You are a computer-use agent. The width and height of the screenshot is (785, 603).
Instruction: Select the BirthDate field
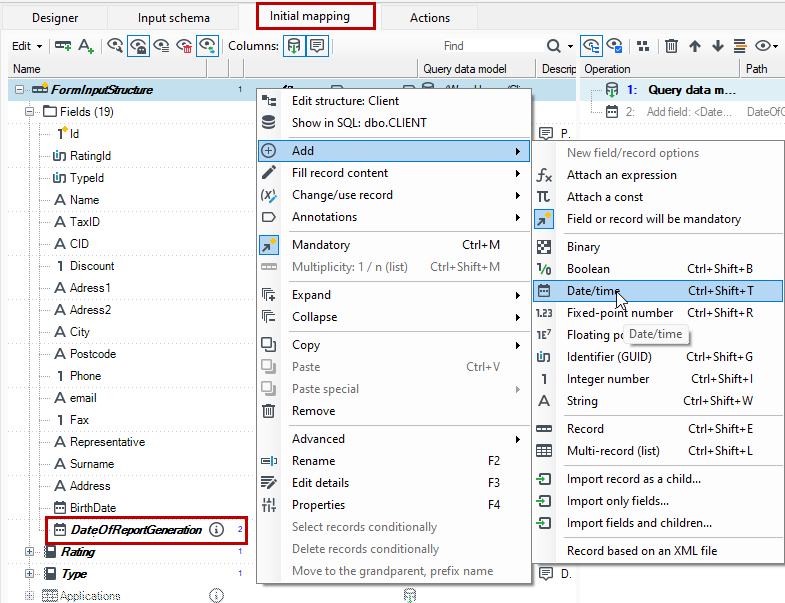pyautogui.click(x=93, y=507)
